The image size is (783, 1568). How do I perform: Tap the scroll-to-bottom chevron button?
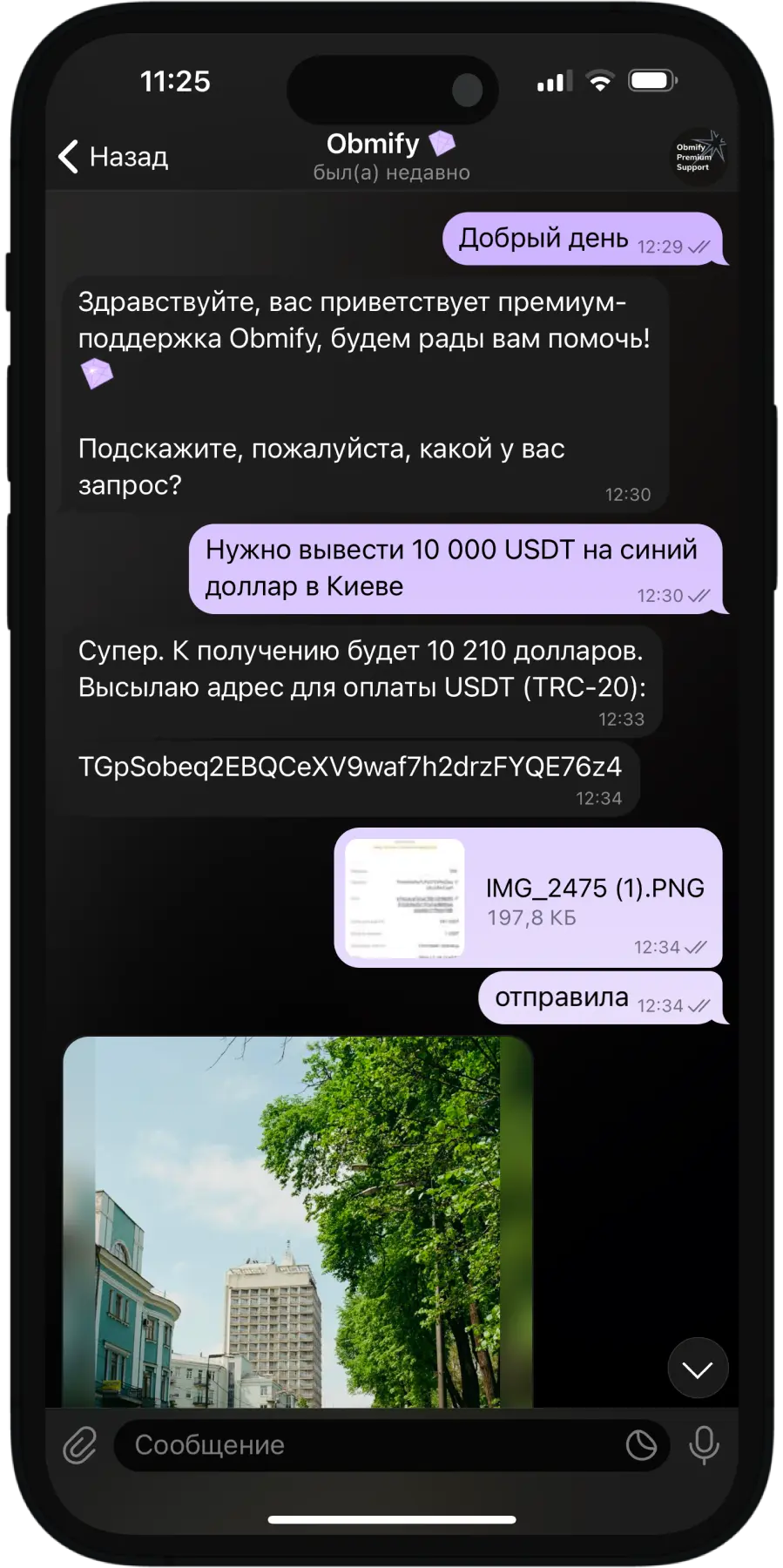tap(698, 1369)
